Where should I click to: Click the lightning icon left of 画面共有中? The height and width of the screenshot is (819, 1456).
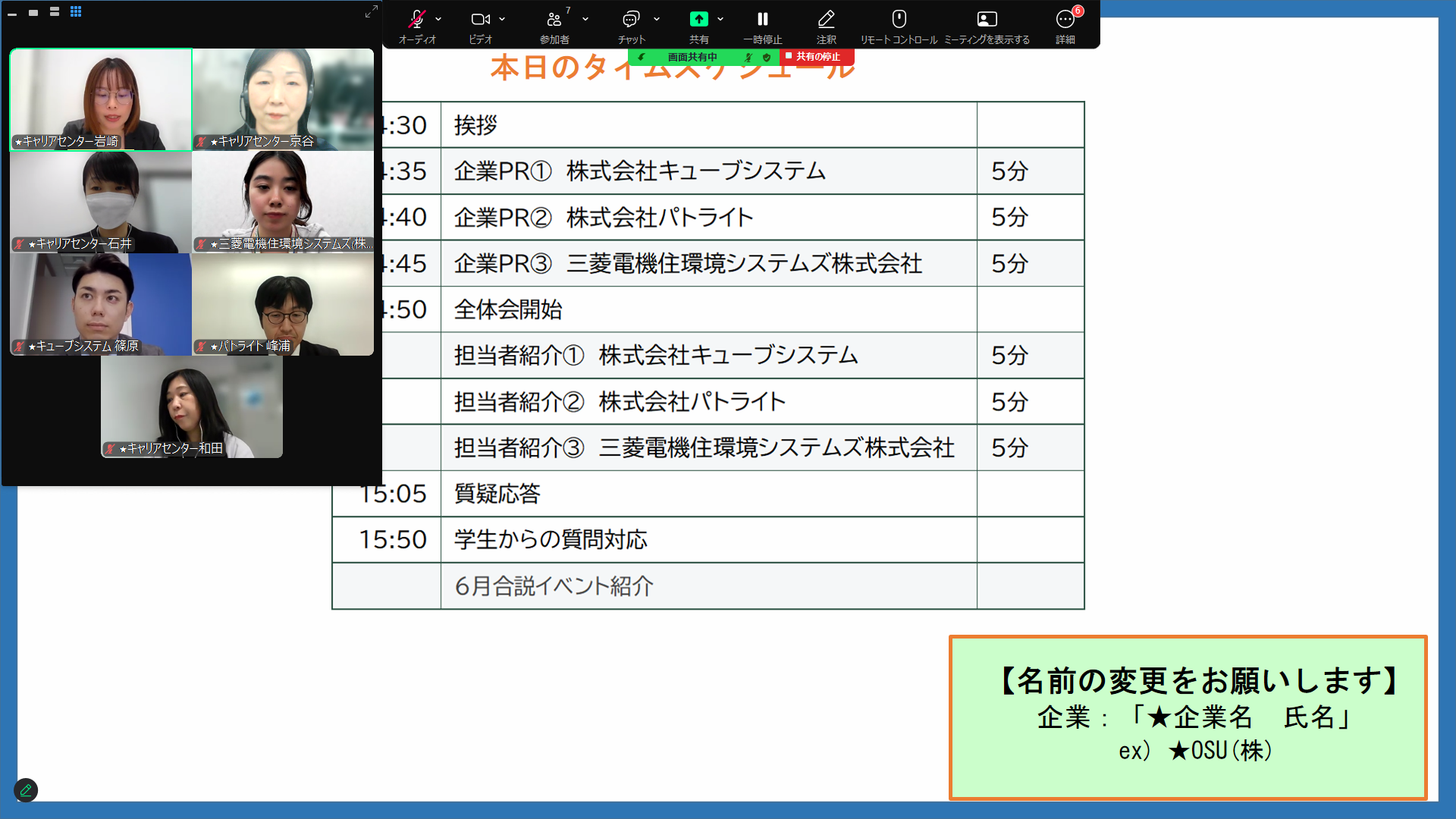point(642,57)
